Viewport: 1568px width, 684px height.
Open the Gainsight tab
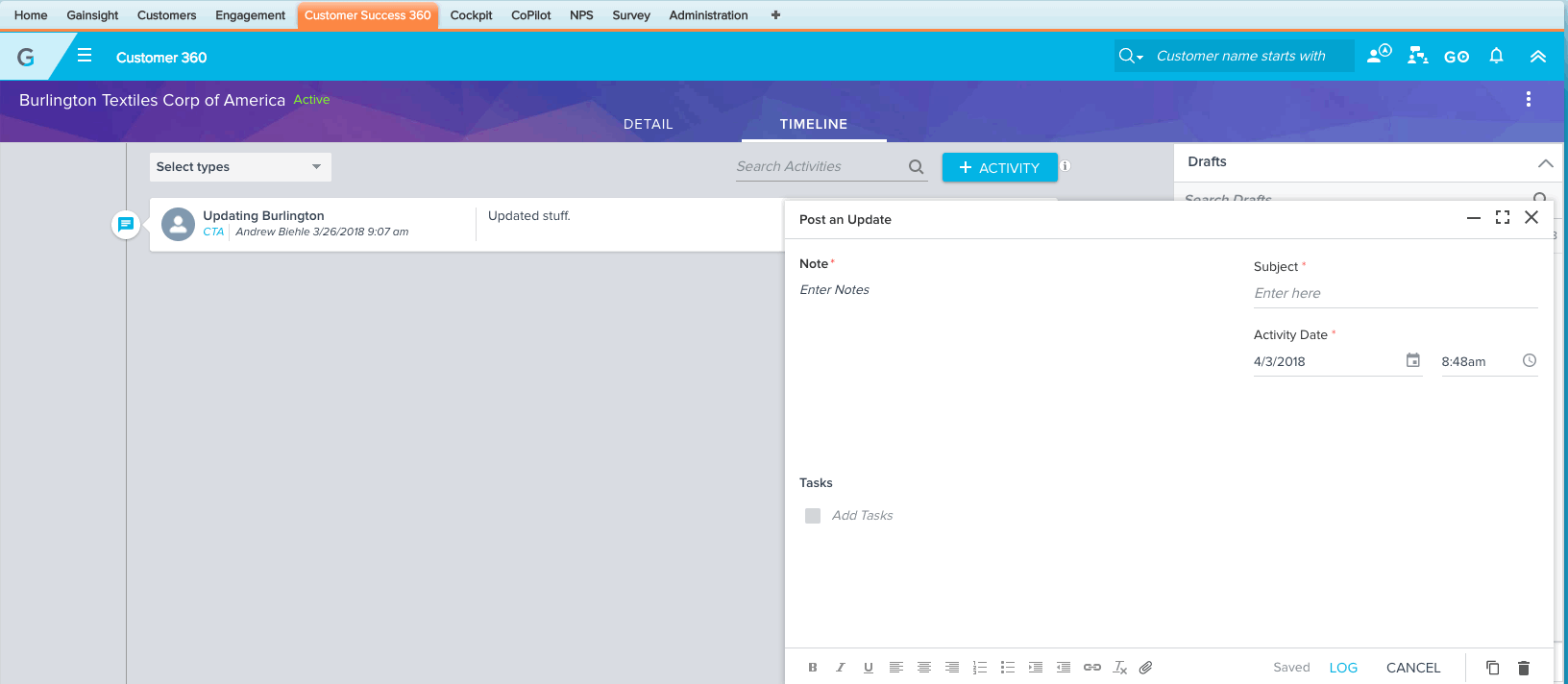point(92,15)
